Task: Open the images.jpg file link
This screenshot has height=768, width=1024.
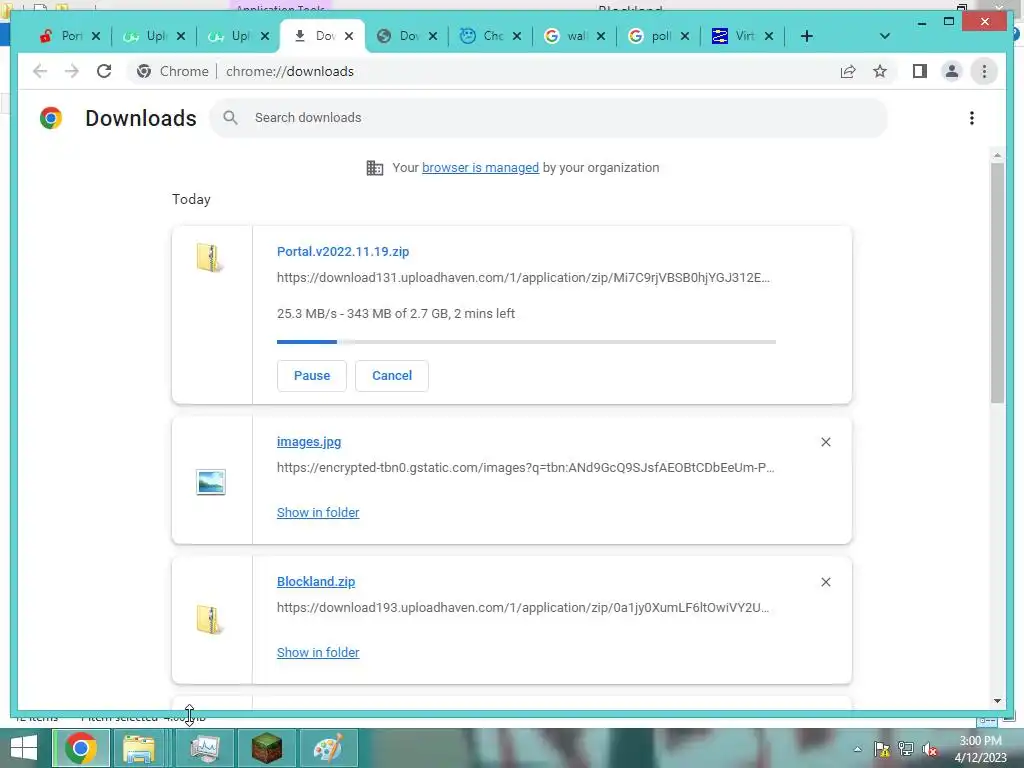Action: [x=309, y=442]
